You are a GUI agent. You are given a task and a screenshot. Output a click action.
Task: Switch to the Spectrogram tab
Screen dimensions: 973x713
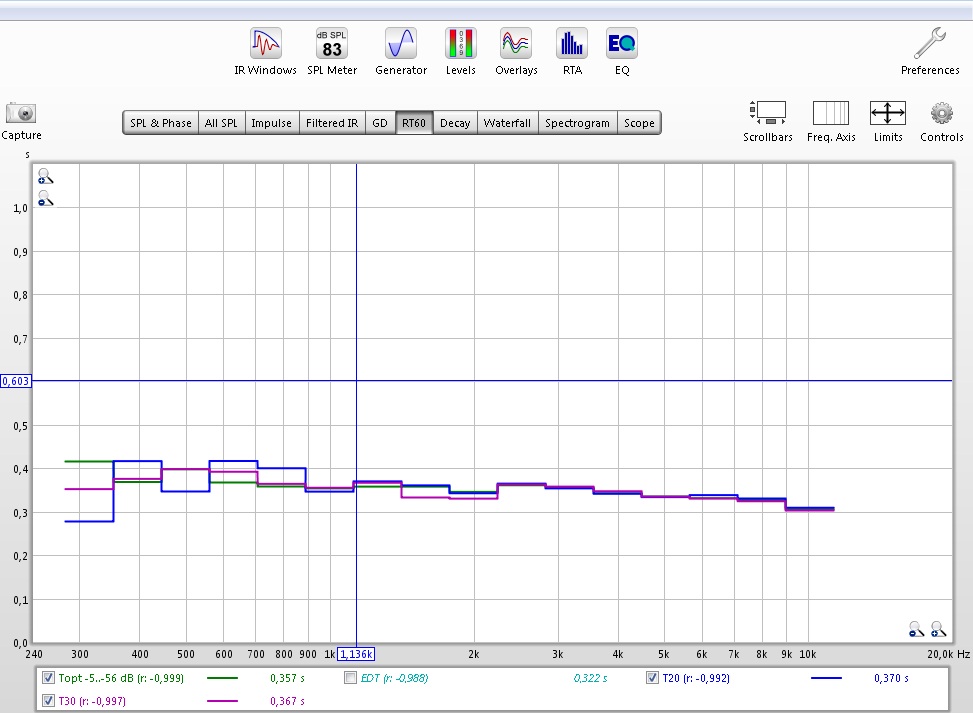click(577, 123)
